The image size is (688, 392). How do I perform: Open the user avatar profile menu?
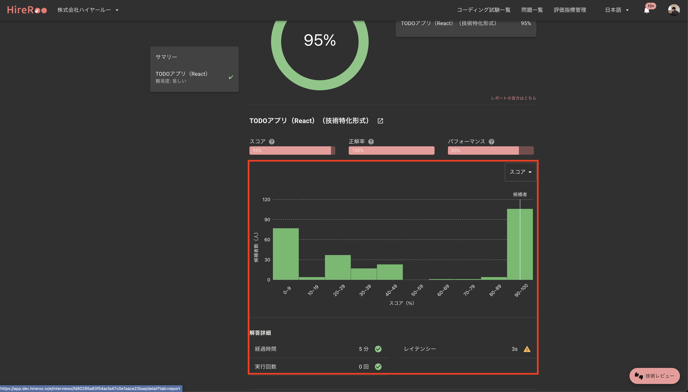pyautogui.click(x=674, y=10)
